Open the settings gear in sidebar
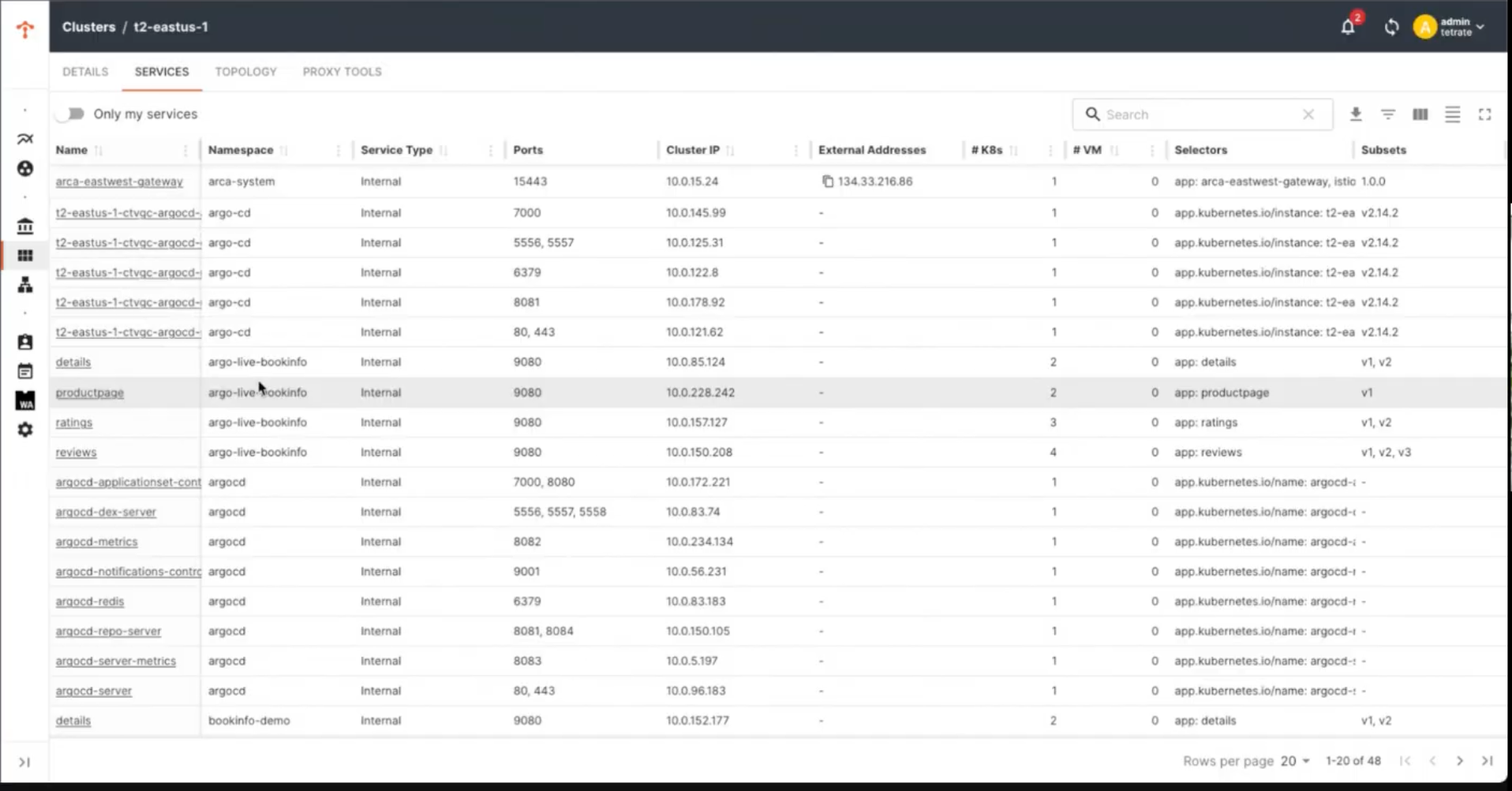Viewport: 1512px width, 791px height. [x=25, y=429]
